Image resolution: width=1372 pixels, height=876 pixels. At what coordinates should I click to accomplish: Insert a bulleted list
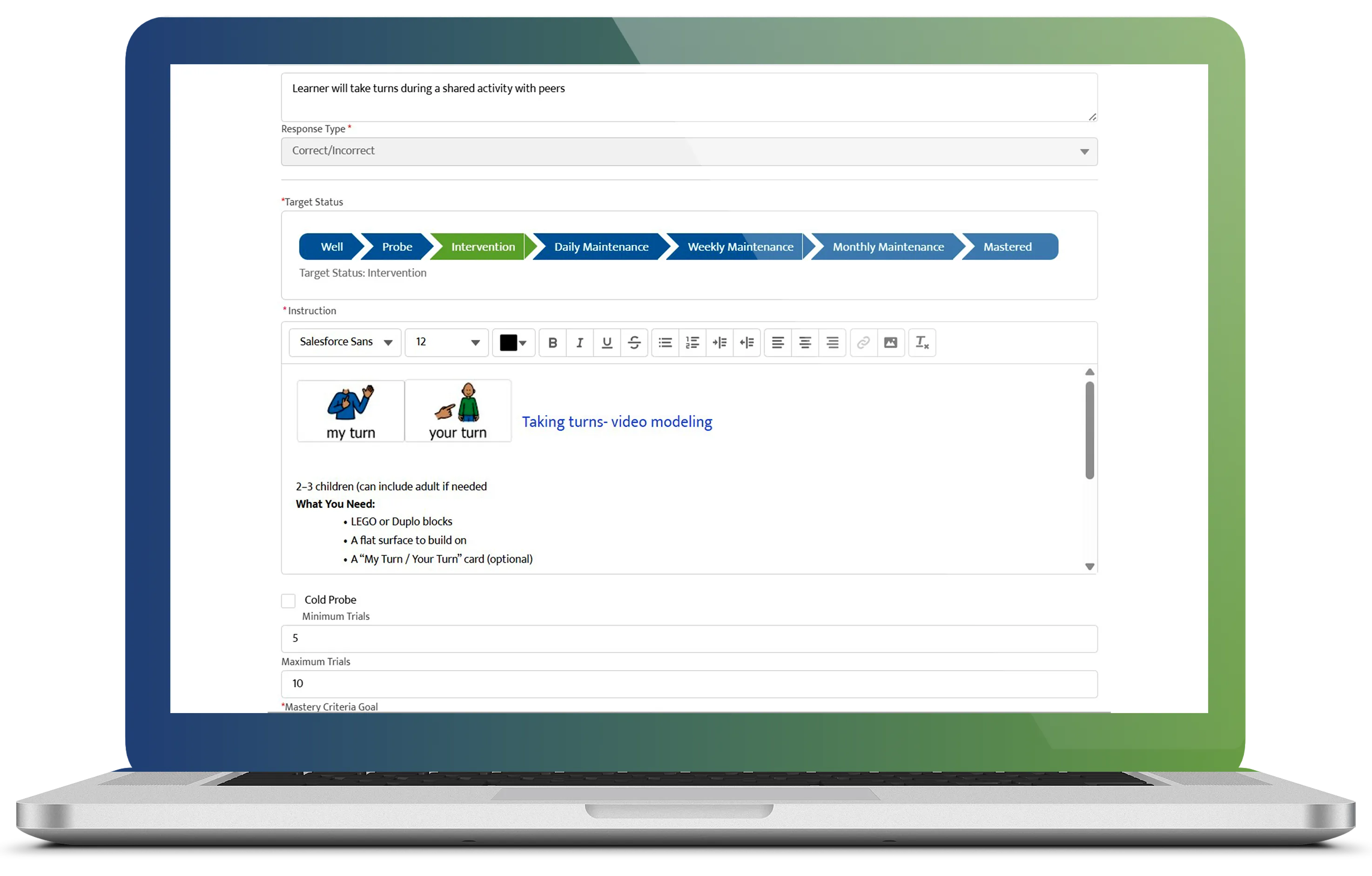(665, 343)
